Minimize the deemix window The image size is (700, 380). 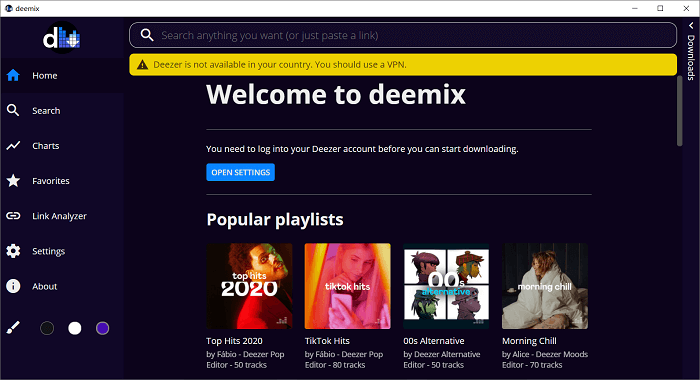point(635,8)
